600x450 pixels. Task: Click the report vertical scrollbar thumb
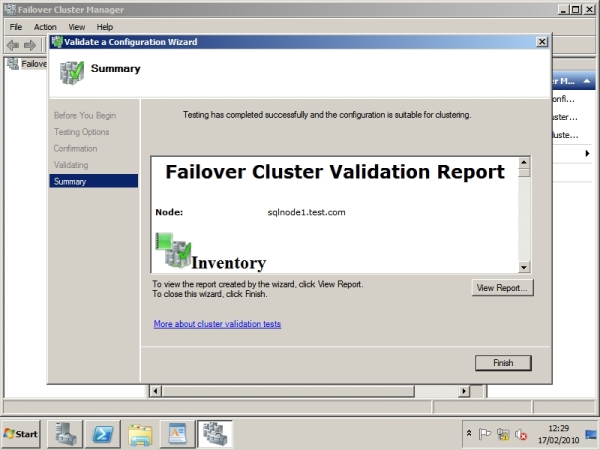click(x=524, y=172)
